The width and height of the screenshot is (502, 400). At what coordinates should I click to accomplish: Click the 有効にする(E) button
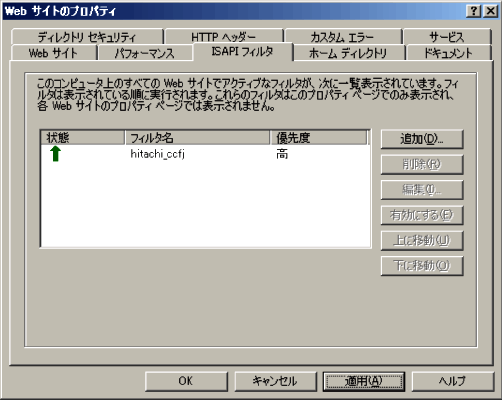(422, 215)
